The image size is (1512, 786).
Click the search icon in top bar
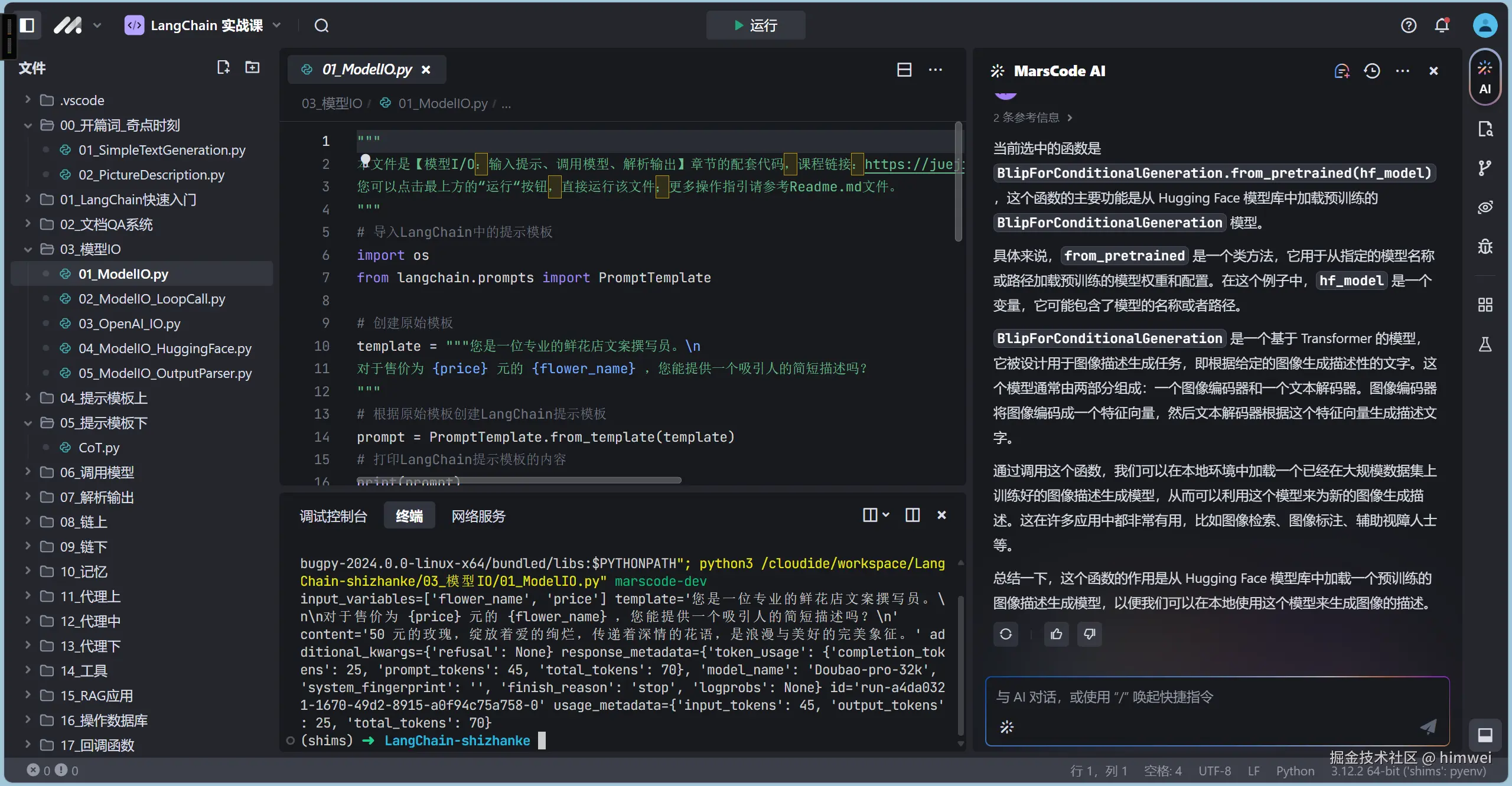pyautogui.click(x=322, y=25)
